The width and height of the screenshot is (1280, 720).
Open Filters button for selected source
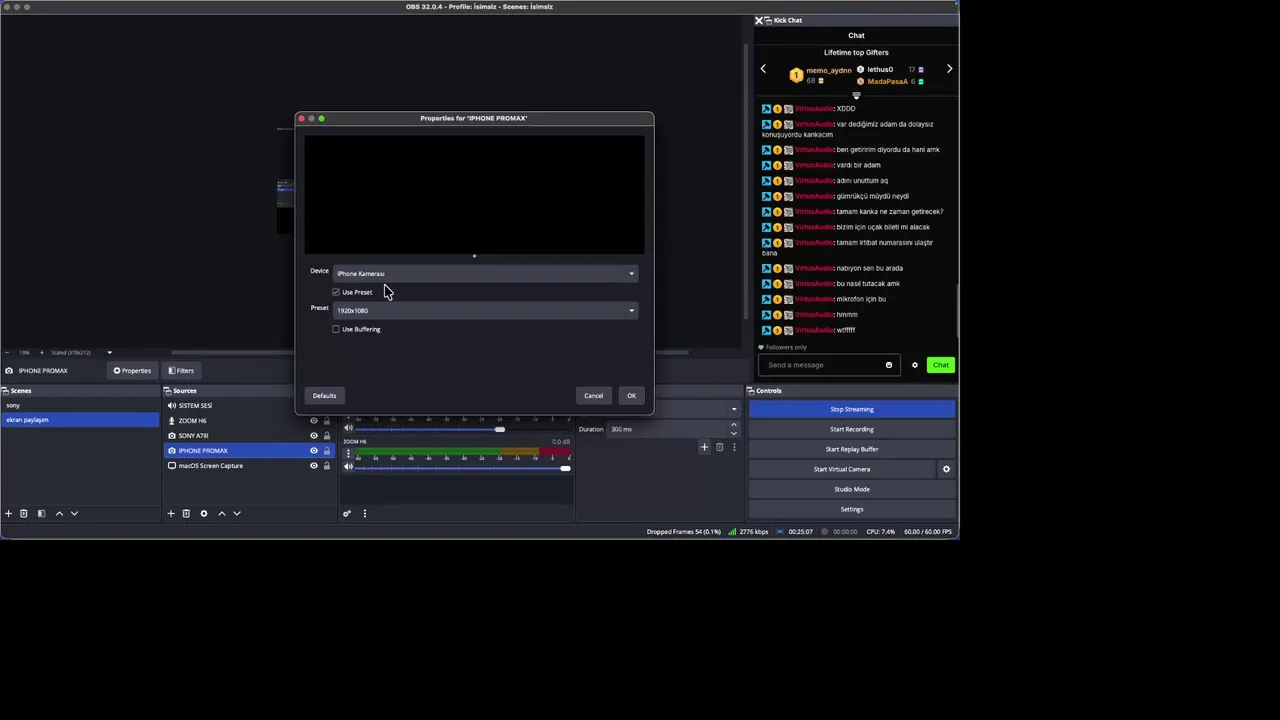(x=181, y=371)
